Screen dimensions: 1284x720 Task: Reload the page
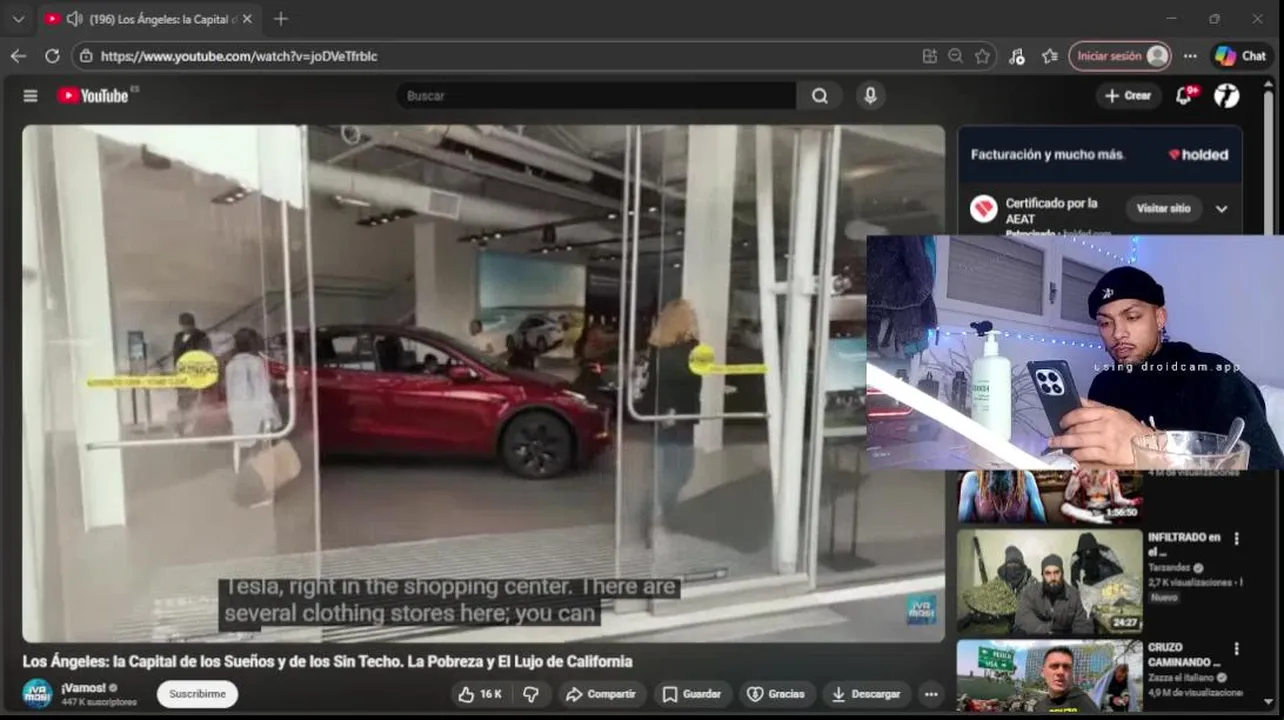52,56
